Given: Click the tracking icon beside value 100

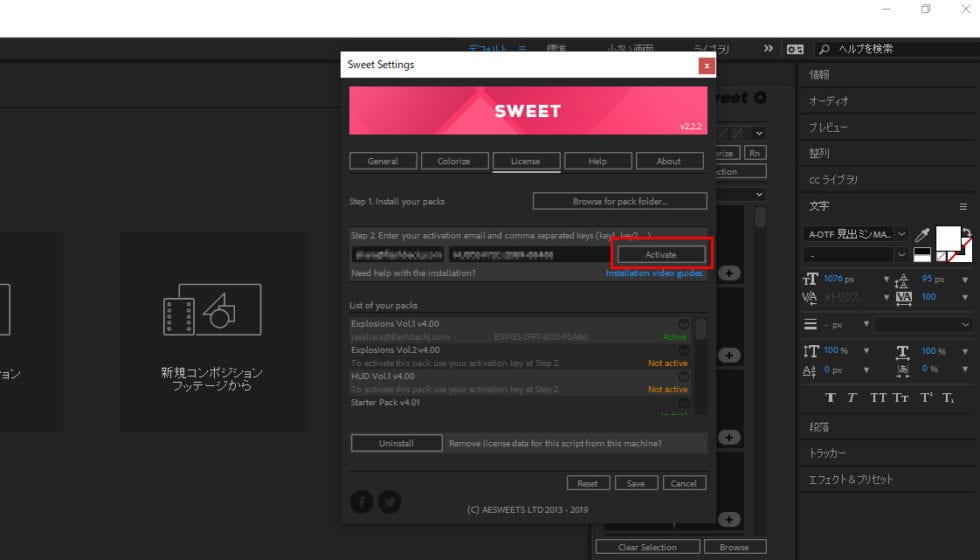Looking at the screenshot, I should pos(904,298).
